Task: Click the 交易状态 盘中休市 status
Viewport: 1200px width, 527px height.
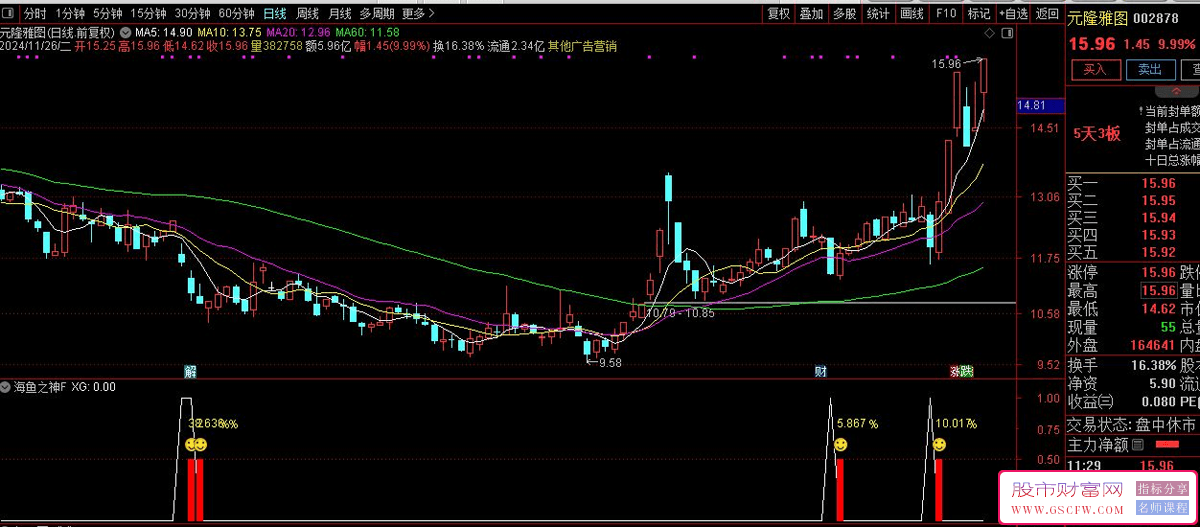Action: click(x=1132, y=424)
